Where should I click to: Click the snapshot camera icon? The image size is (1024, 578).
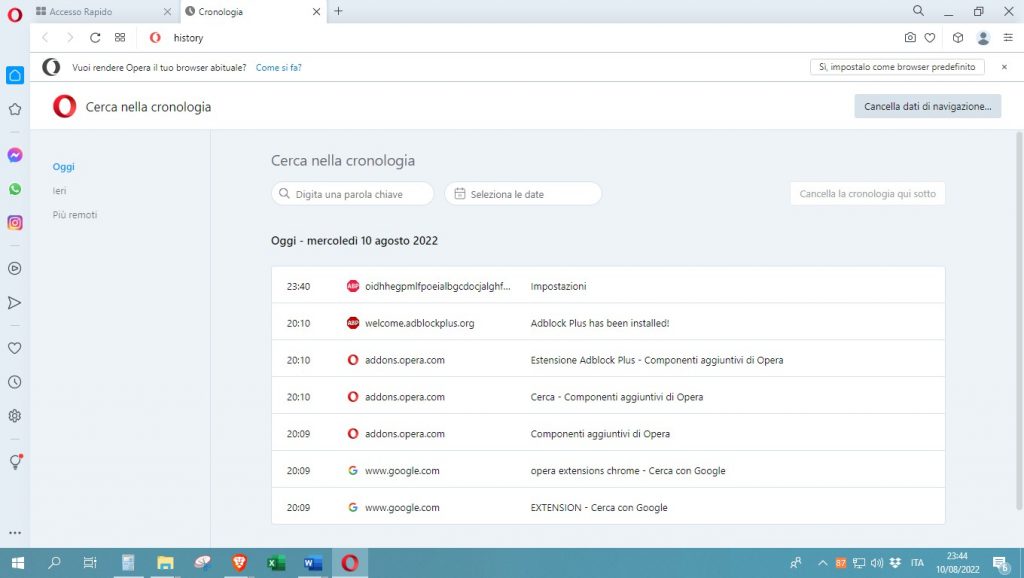[909, 38]
